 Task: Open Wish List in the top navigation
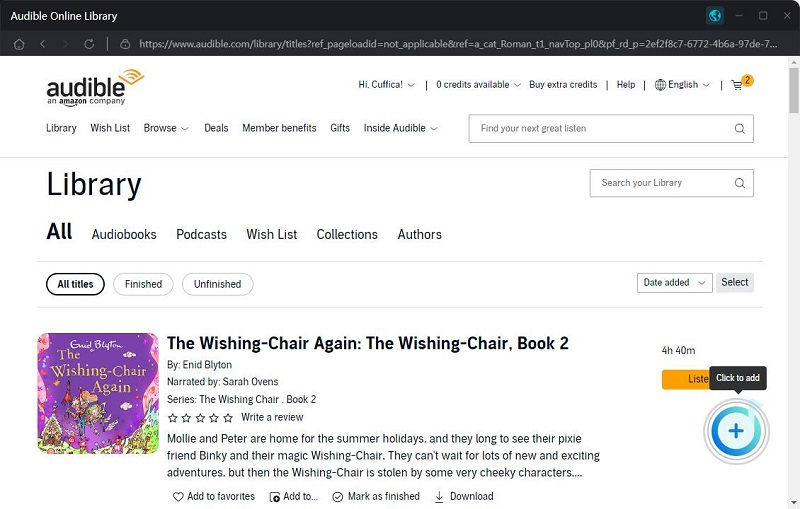click(110, 128)
